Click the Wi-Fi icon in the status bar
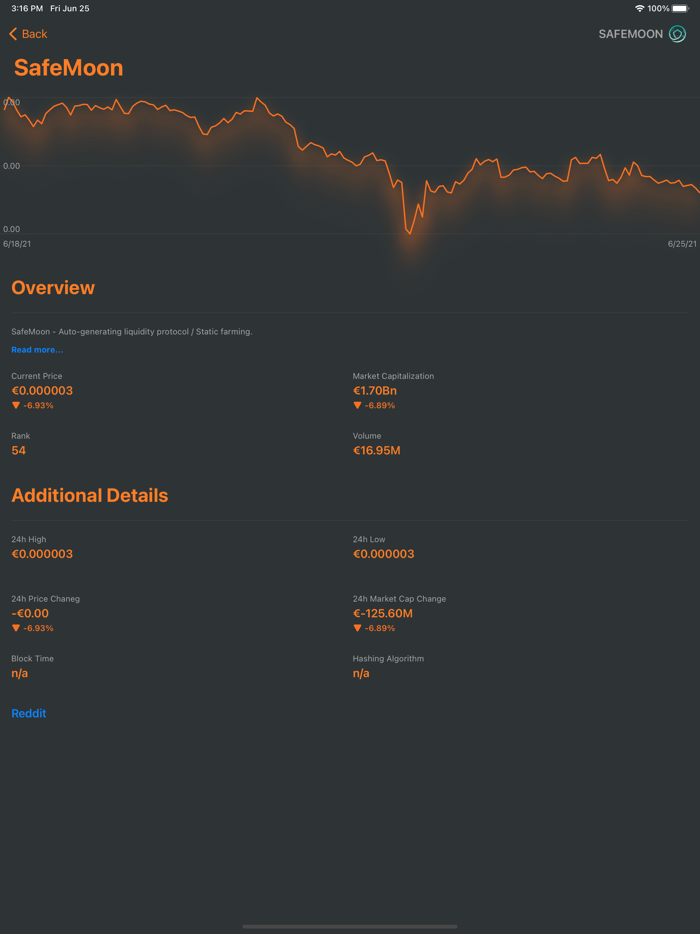The width and height of the screenshot is (700, 934). (640, 7)
